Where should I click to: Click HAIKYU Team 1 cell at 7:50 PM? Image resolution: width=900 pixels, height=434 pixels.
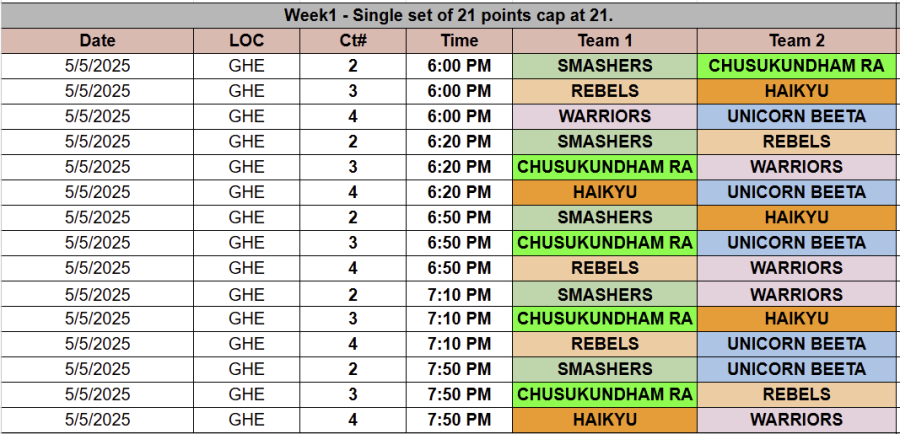605,419
